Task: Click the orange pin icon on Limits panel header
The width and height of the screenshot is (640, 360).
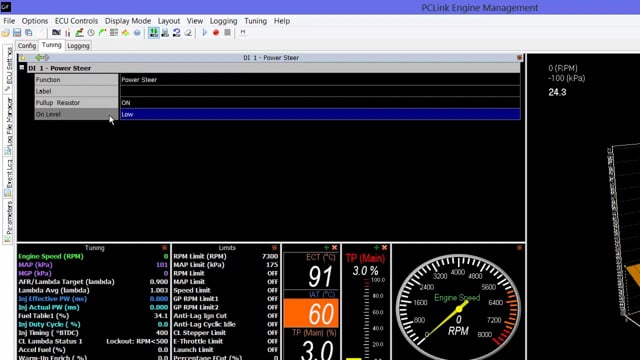Action: point(274,248)
